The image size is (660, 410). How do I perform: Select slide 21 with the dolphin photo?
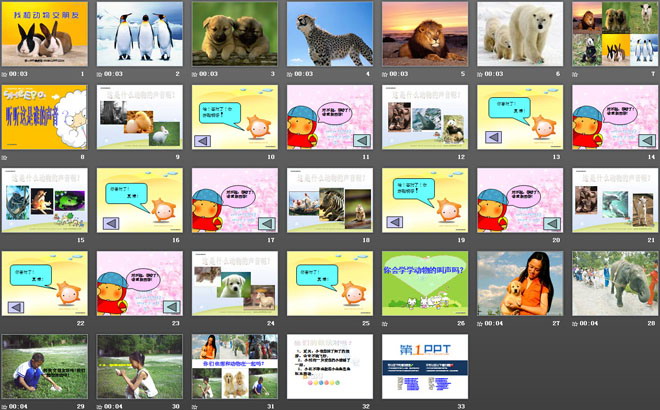615,200
